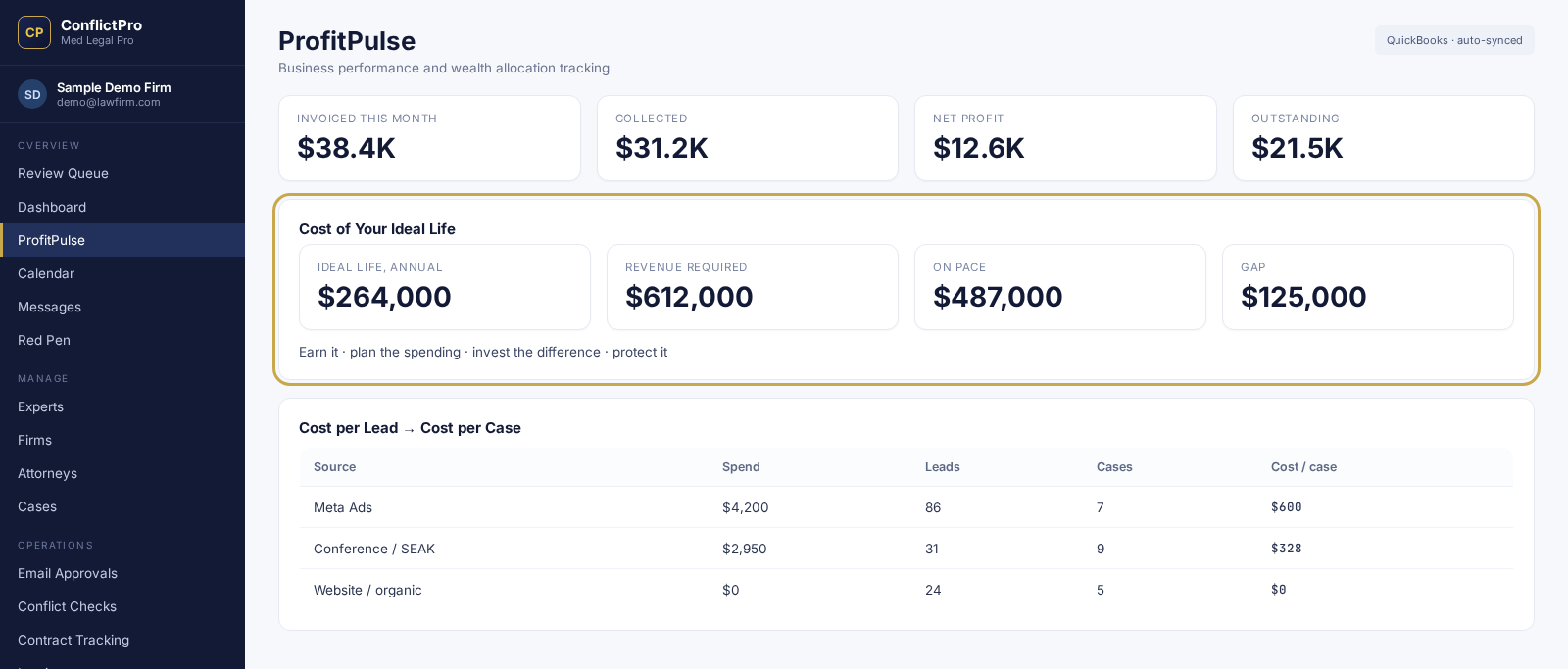Open the Review Queue page

[122, 173]
